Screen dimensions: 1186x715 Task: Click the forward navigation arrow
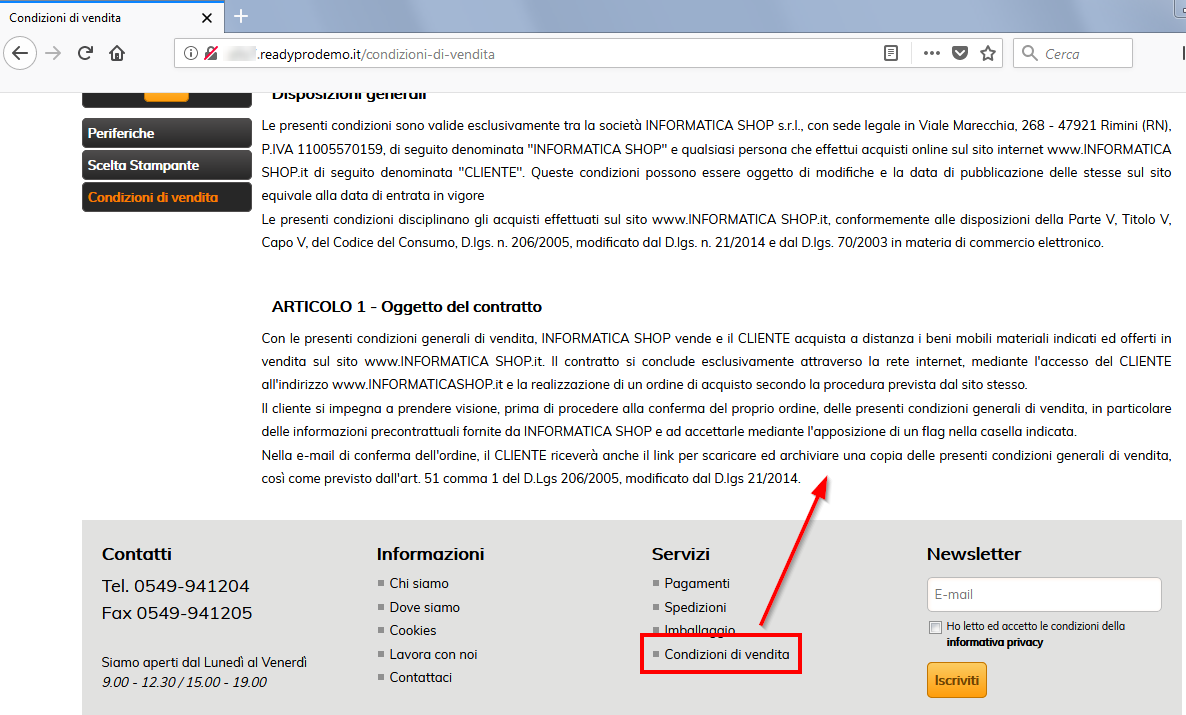(53, 53)
